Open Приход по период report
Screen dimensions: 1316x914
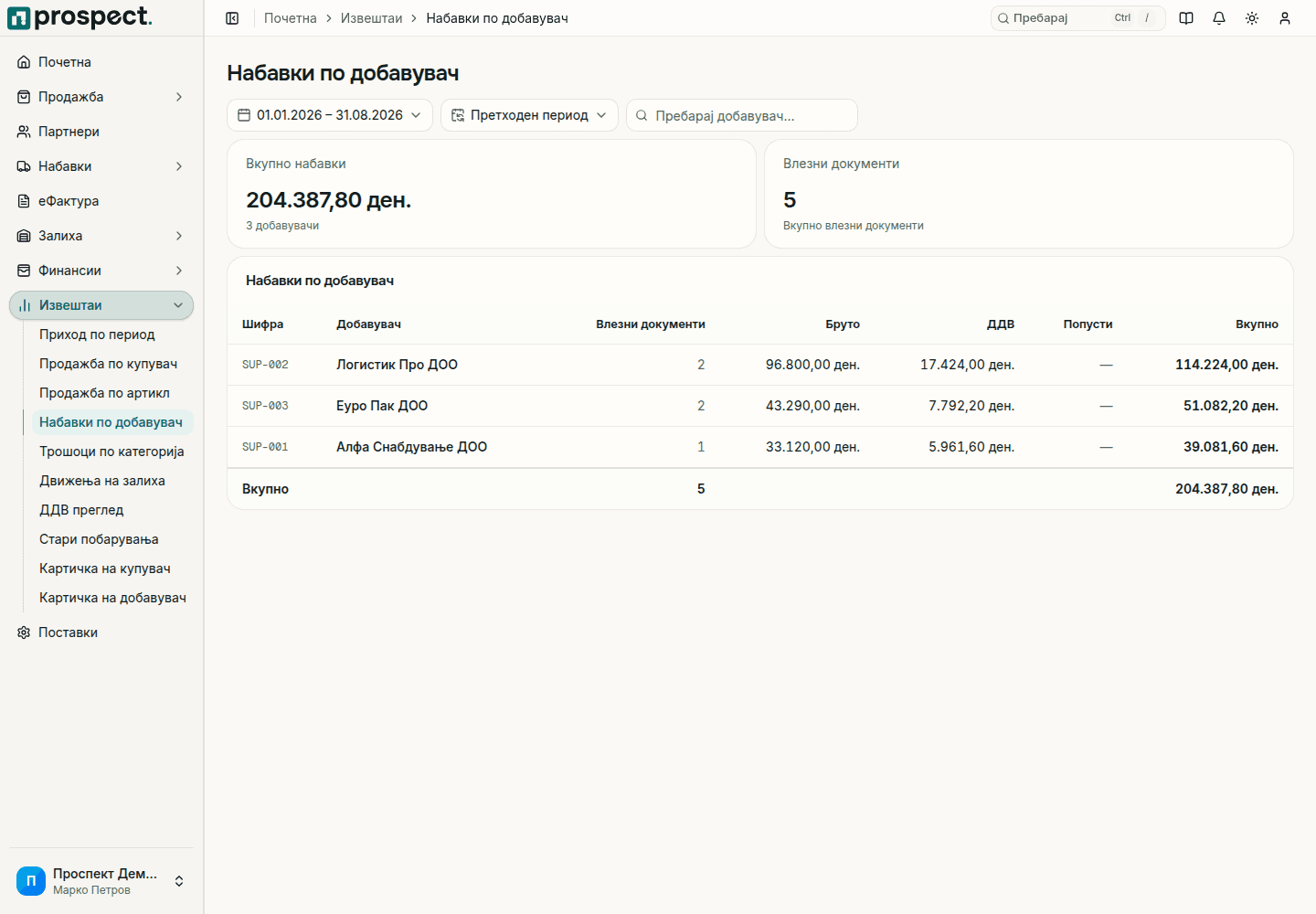pos(97,335)
